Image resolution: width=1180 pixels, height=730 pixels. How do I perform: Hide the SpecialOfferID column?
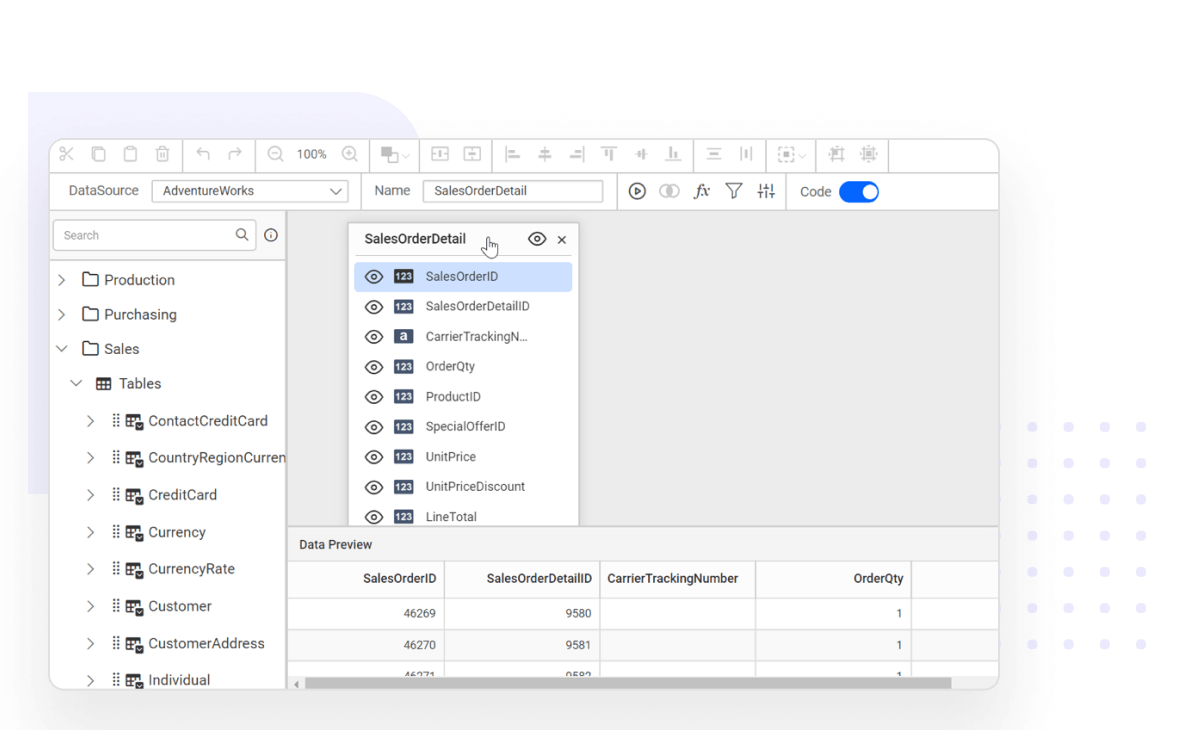(x=373, y=427)
